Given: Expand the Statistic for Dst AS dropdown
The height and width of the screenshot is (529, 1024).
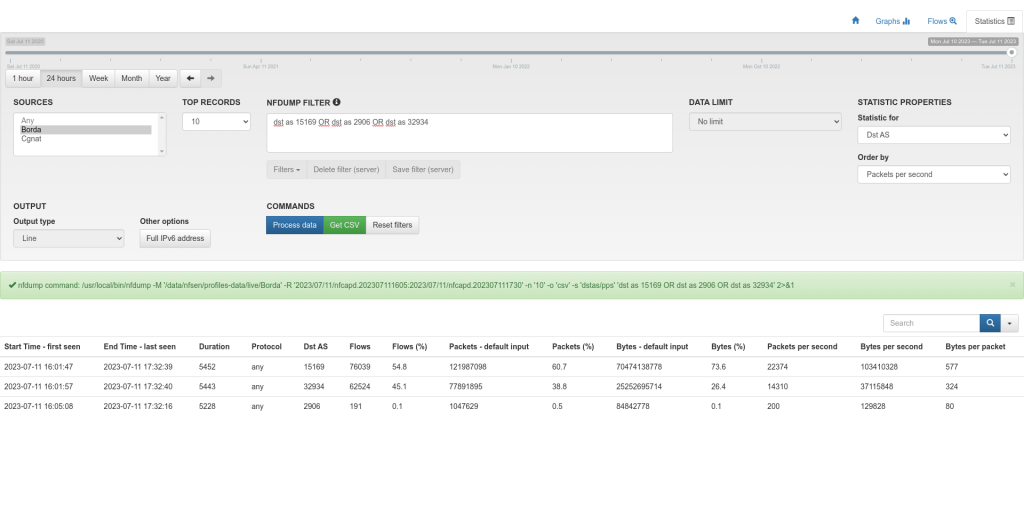Looking at the screenshot, I should pyautogui.click(x=934, y=132).
